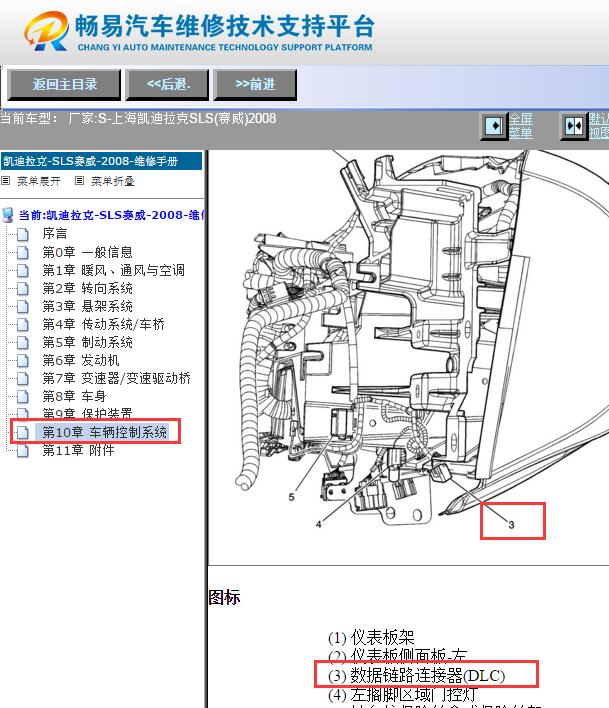Click callout number 4 in diagram

(x=319, y=524)
